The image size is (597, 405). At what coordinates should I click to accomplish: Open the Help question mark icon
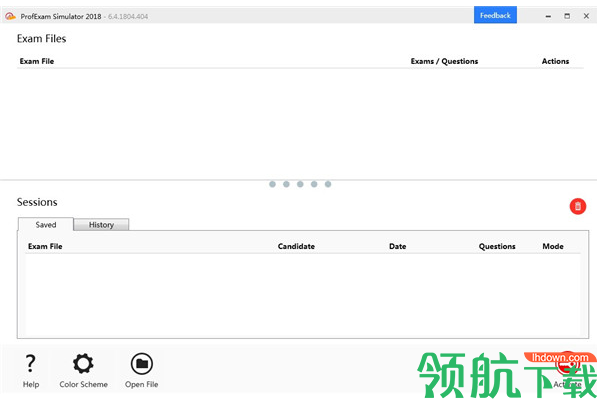[x=30, y=364]
